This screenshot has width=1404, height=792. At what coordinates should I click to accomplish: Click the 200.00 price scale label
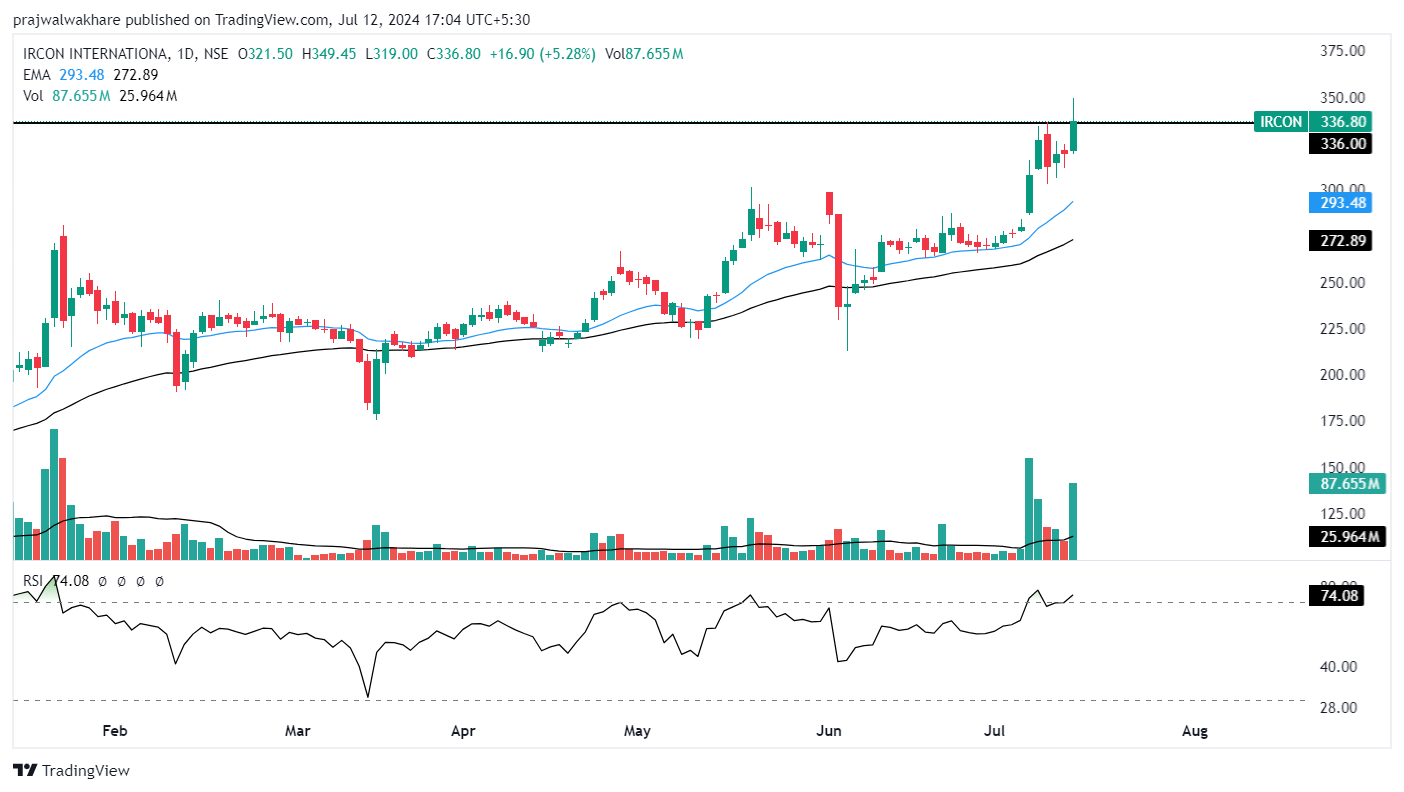1342,375
